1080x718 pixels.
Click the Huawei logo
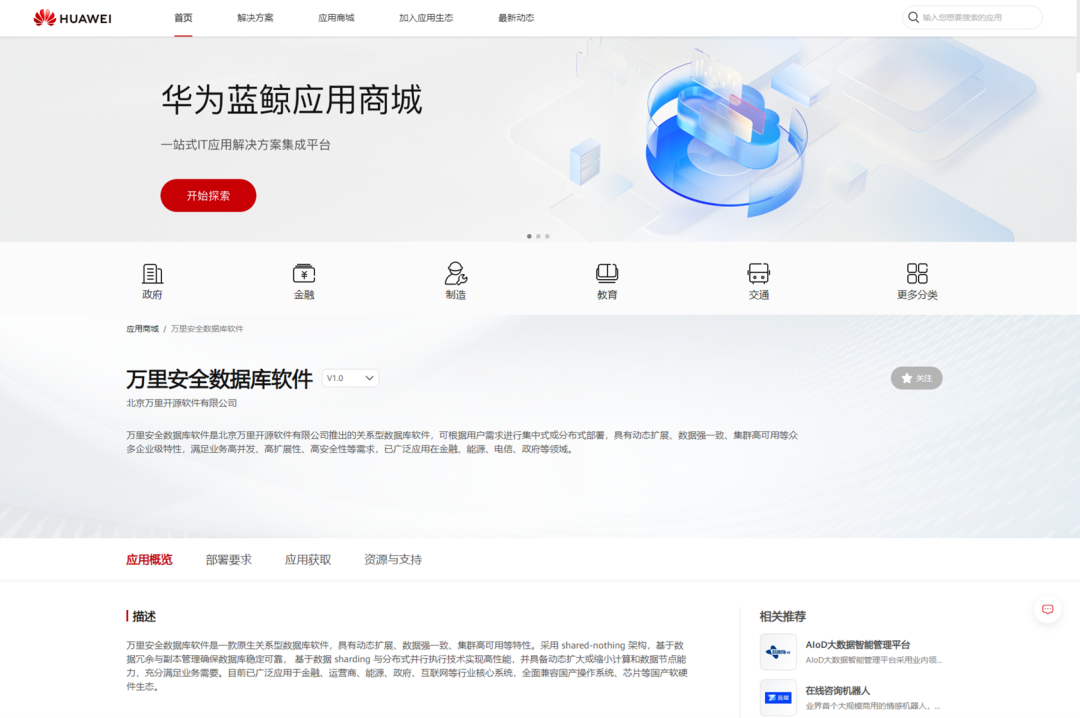(72, 18)
